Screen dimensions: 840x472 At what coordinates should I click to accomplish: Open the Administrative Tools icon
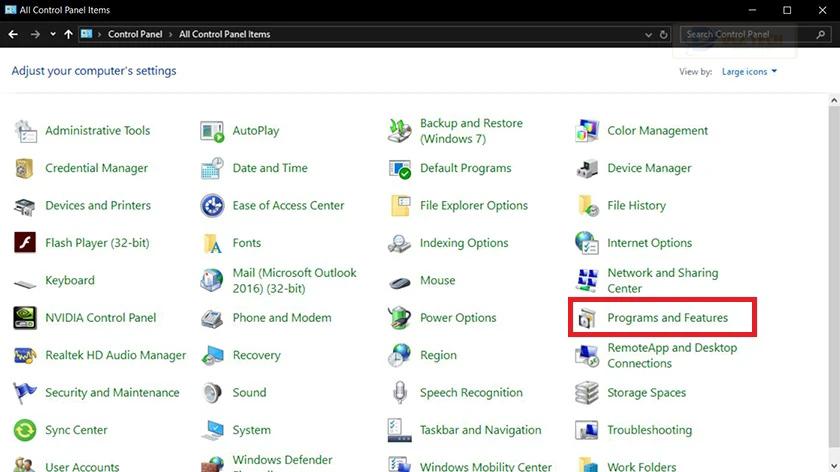[25, 131]
